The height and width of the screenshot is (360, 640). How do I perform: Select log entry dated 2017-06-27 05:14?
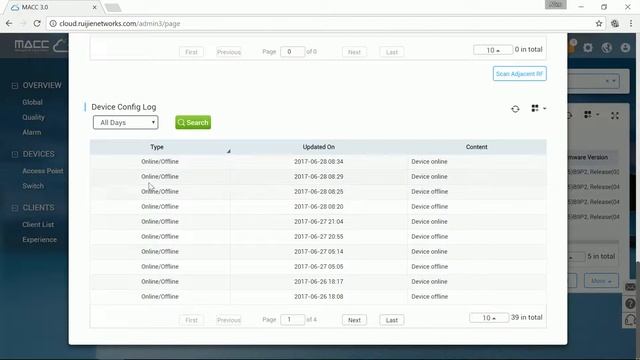pos(318,251)
